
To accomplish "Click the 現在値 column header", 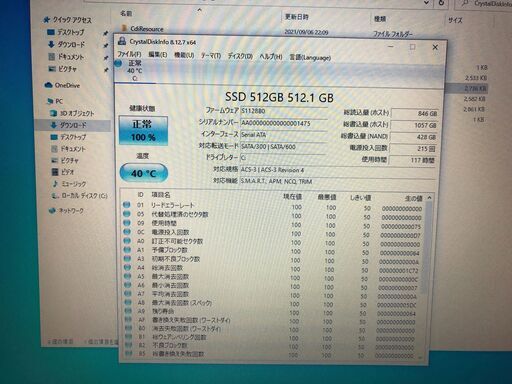I will coord(292,197).
